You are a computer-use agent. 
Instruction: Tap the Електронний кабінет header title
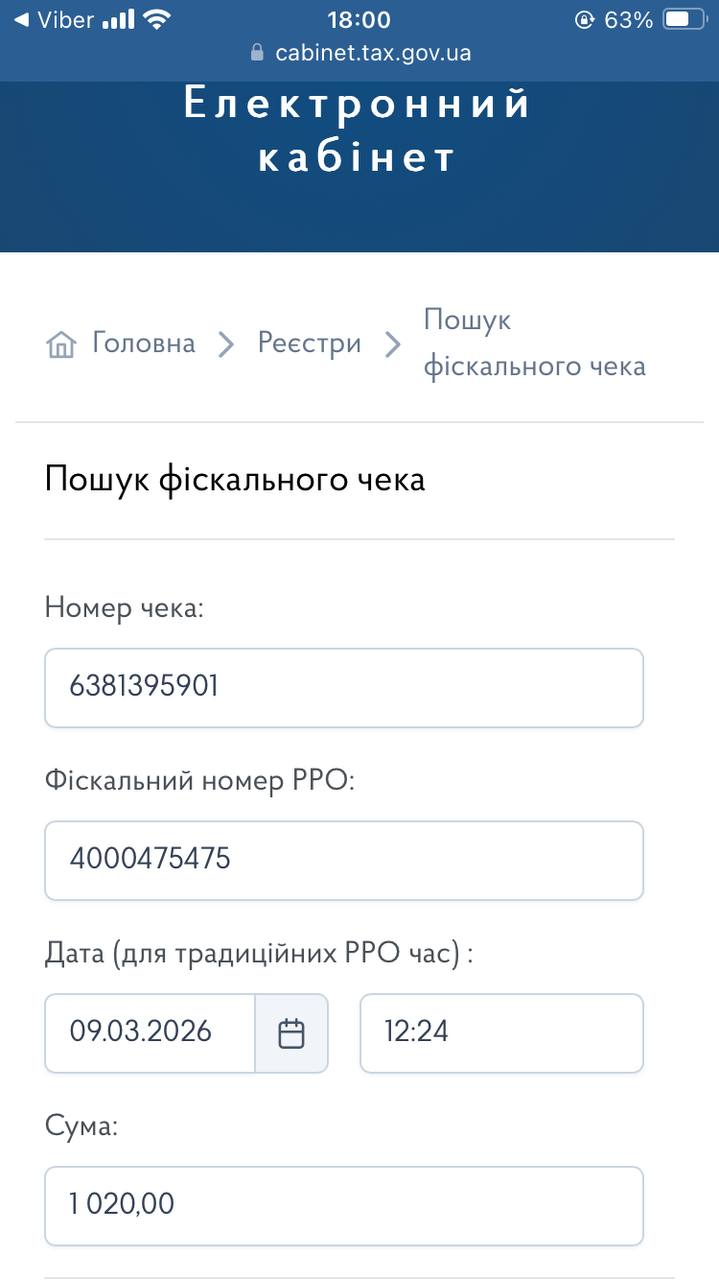point(357,131)
